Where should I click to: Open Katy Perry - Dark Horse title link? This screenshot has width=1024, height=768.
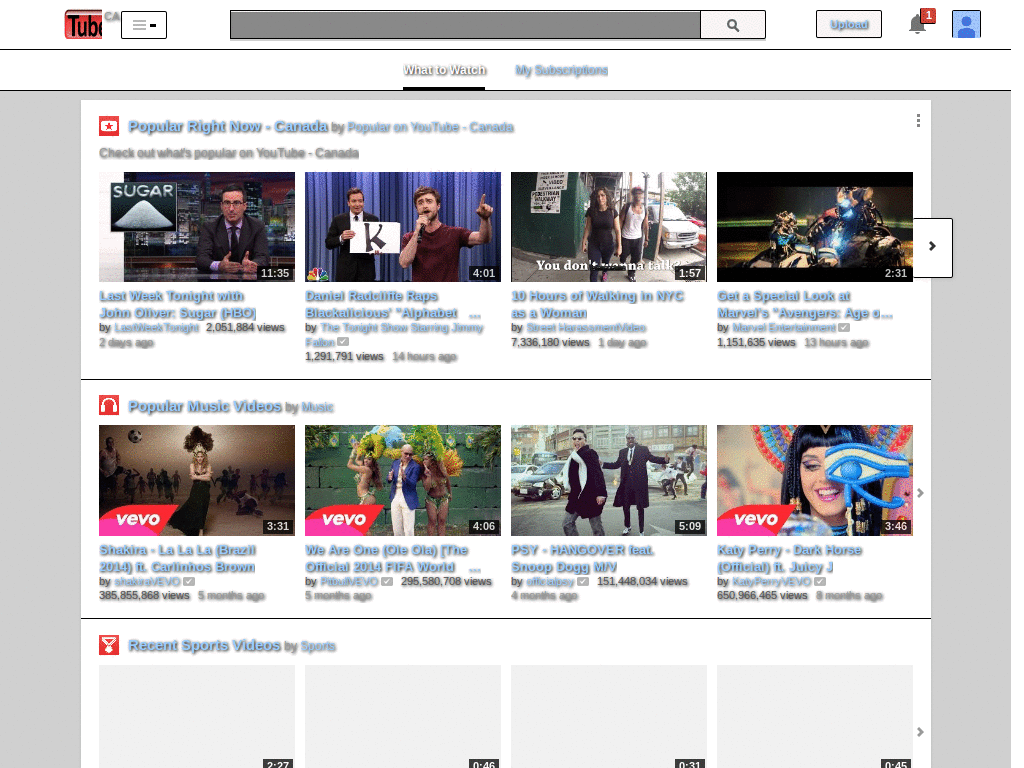point(790,558)
